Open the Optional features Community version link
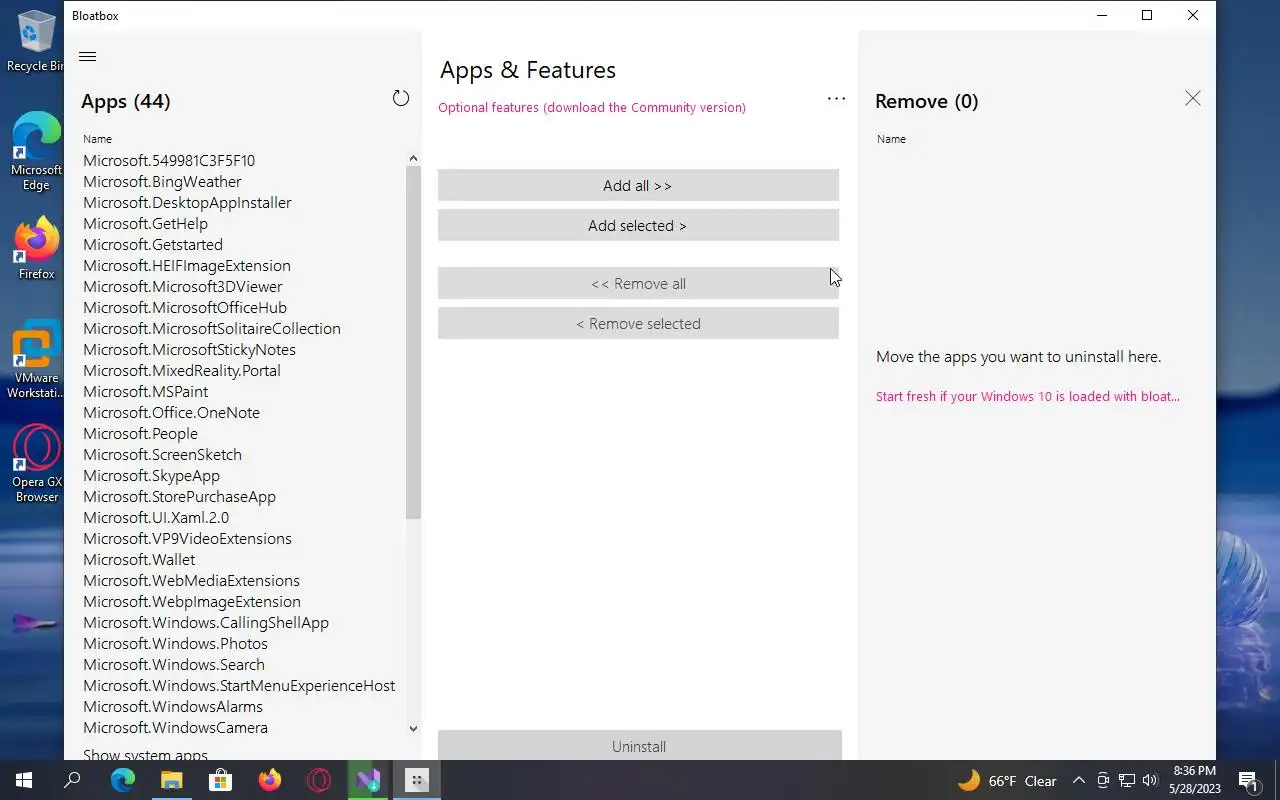This screenshot has height=800, width=1280. 592,107
